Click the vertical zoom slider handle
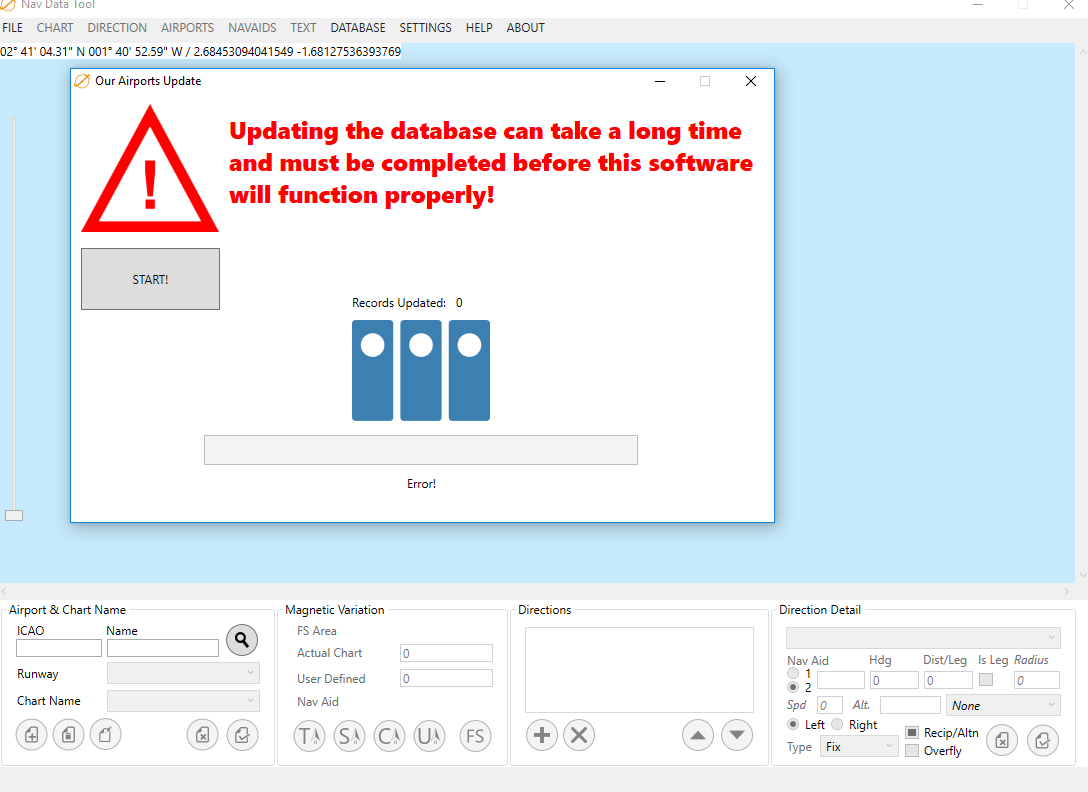The width and height of the screenshot is (1088, 792). point(14,515)
